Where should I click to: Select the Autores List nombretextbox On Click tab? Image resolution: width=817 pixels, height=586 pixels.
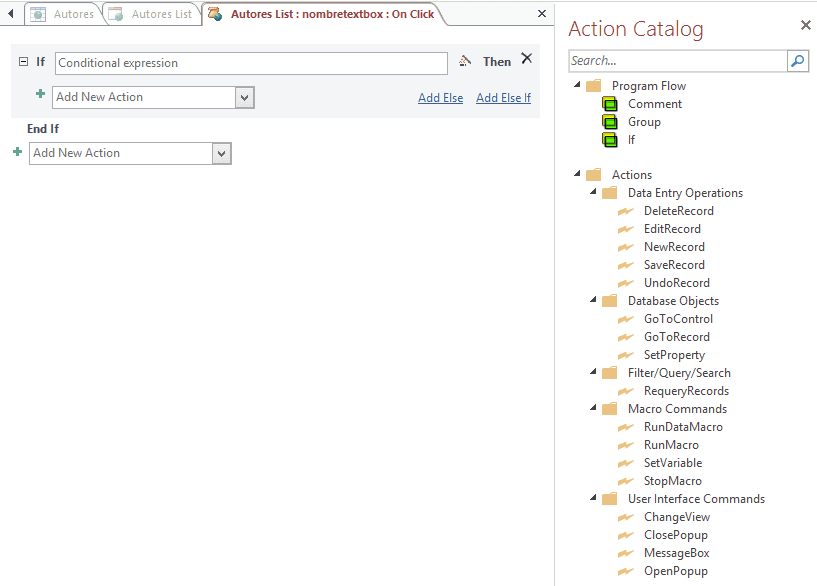click(x=323, y=14)
